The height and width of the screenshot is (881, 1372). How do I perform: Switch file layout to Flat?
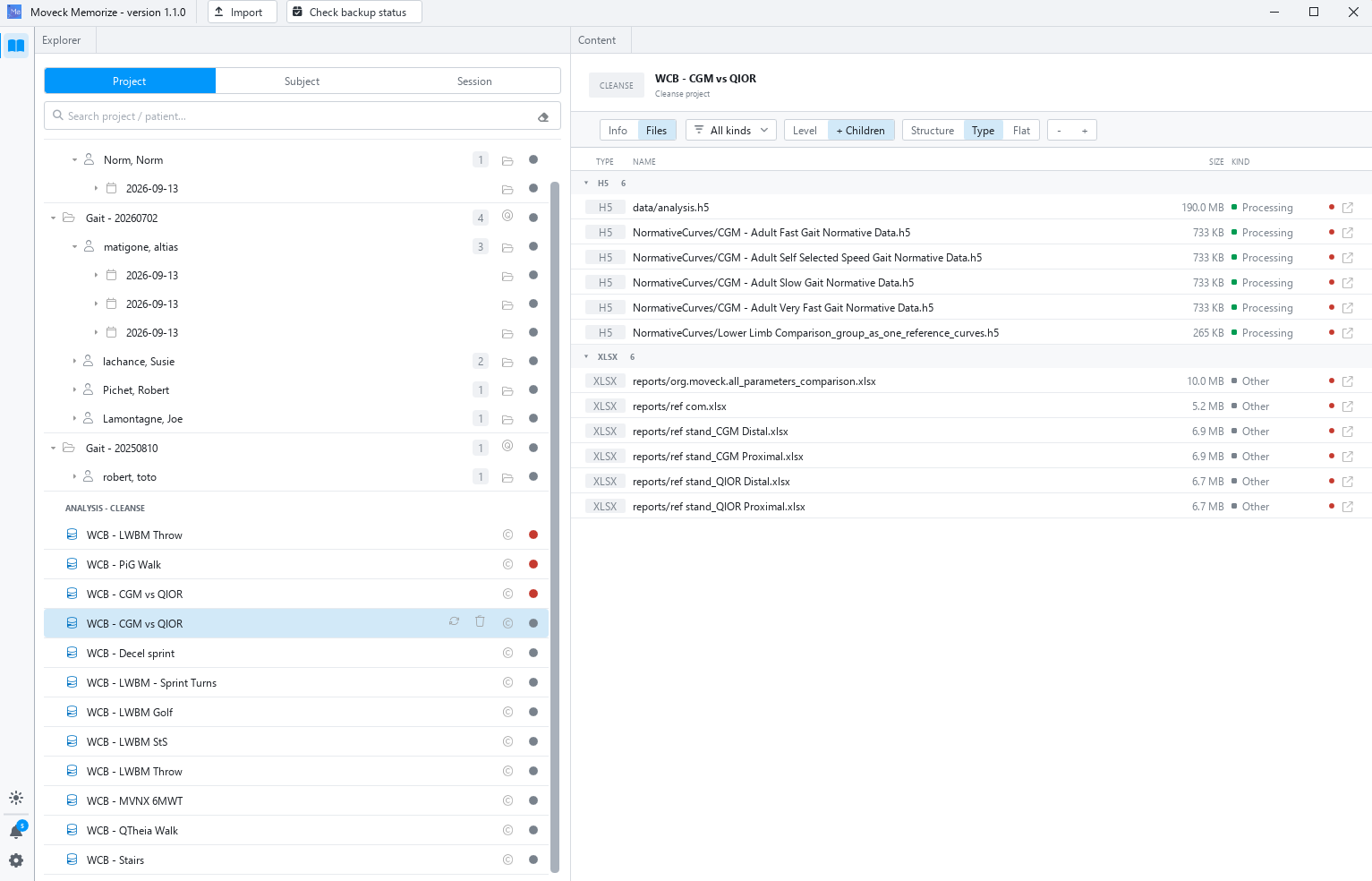(1021, 131)
